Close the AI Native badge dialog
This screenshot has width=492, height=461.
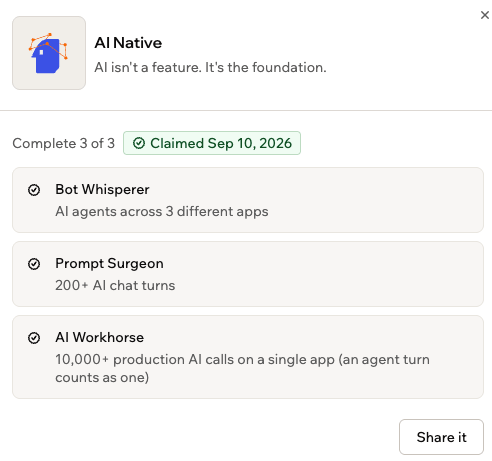coord(485,15)
